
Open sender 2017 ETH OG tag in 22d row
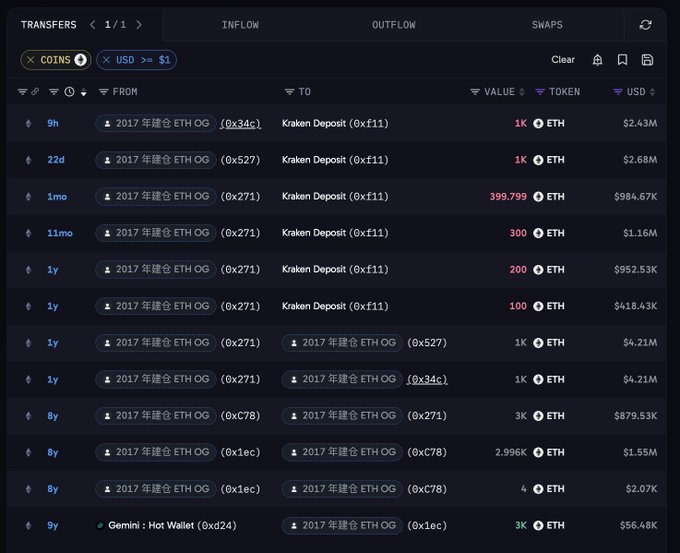(156, 160)
